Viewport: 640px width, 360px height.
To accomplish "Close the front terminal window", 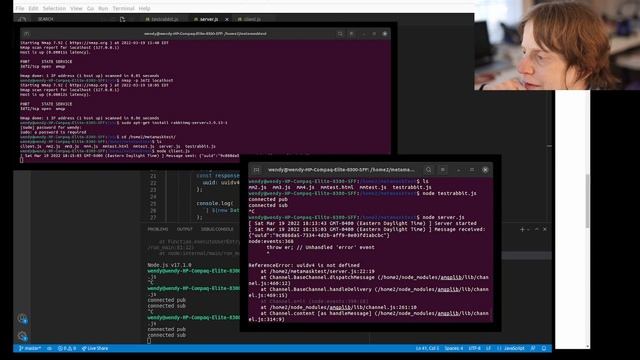I will coord(485,170).
